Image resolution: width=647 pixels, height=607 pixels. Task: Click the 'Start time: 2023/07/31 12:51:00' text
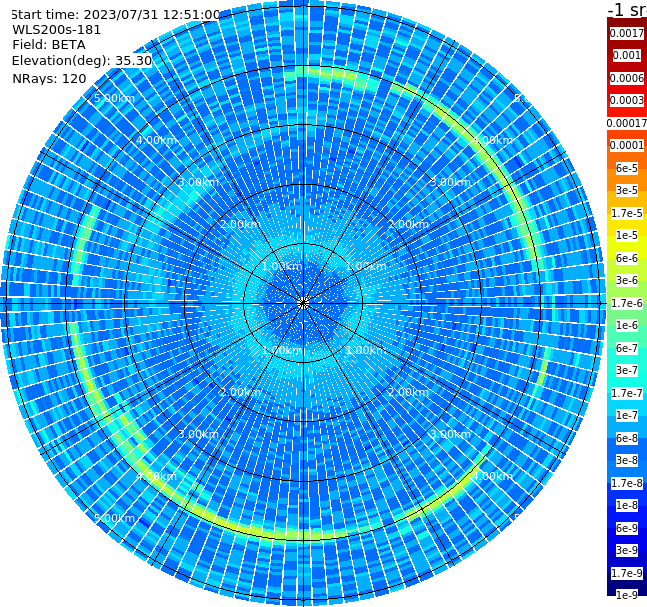tap(115, 15)
